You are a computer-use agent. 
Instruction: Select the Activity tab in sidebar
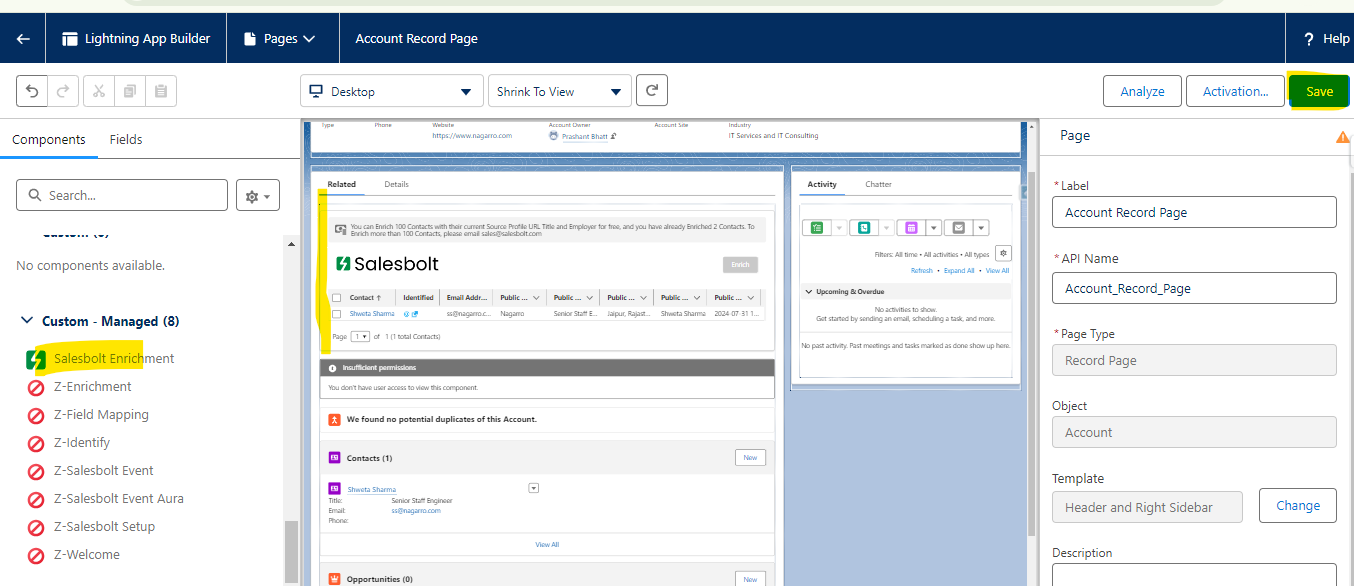click(822, 184)
